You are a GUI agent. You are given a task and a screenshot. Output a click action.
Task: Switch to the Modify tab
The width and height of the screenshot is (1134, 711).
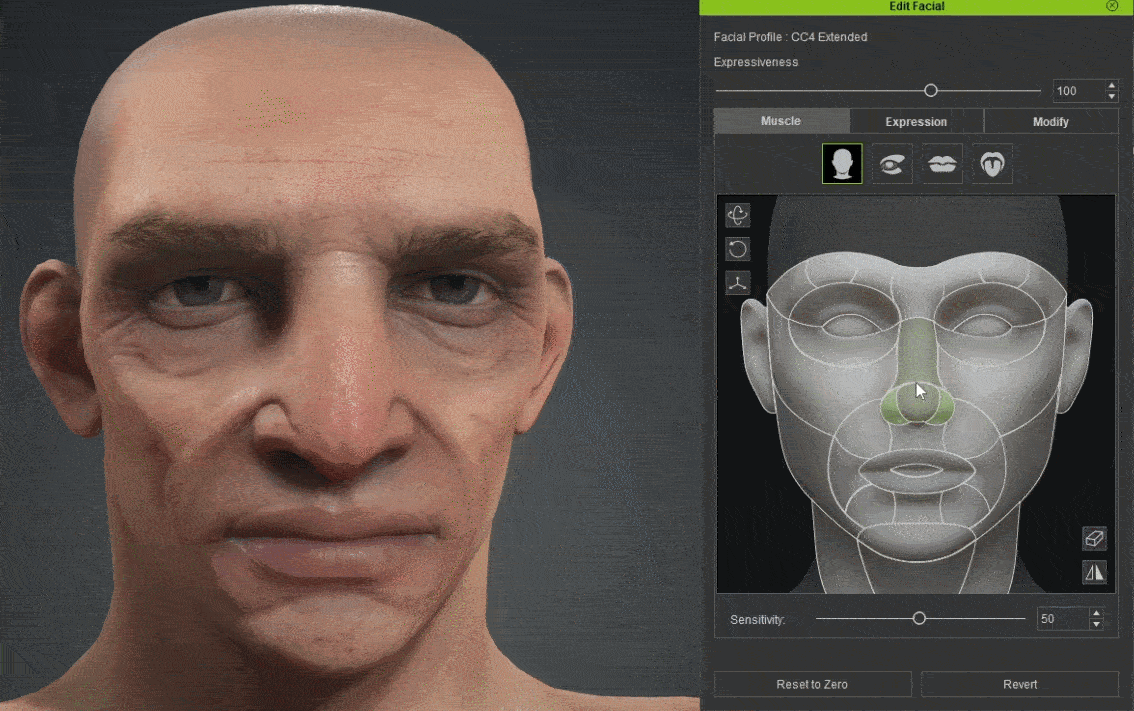point(1051,122)
